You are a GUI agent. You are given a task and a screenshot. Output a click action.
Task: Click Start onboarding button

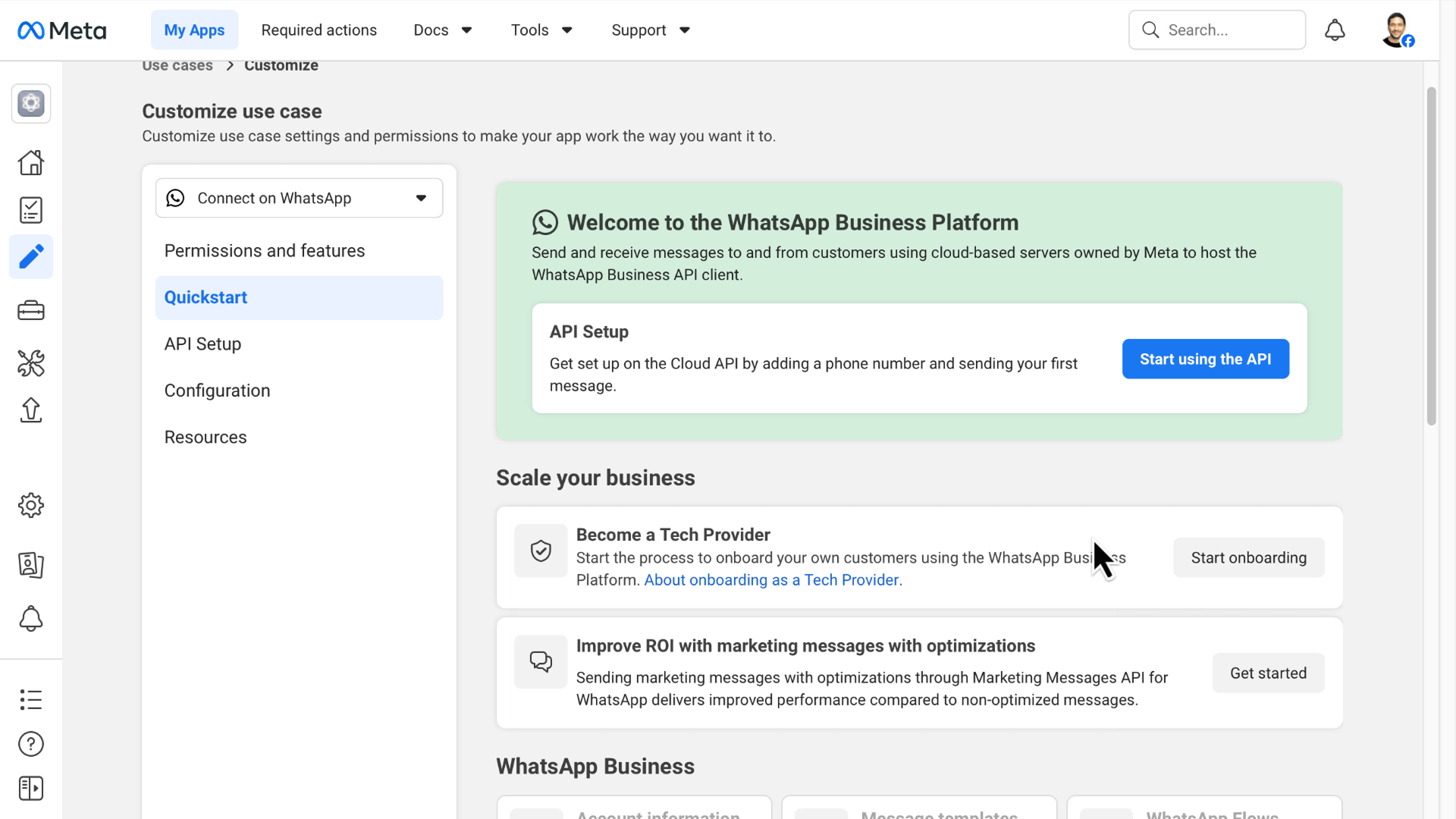coord(1249,557)
